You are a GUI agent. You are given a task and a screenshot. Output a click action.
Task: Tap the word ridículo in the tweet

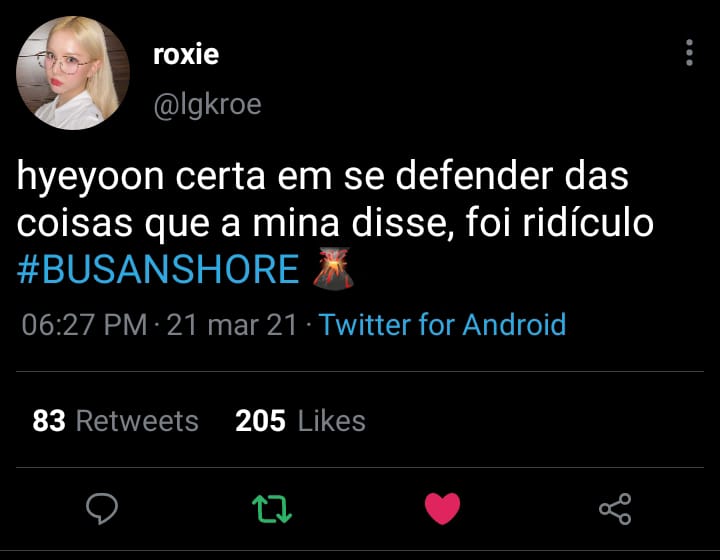pos(588,223)
